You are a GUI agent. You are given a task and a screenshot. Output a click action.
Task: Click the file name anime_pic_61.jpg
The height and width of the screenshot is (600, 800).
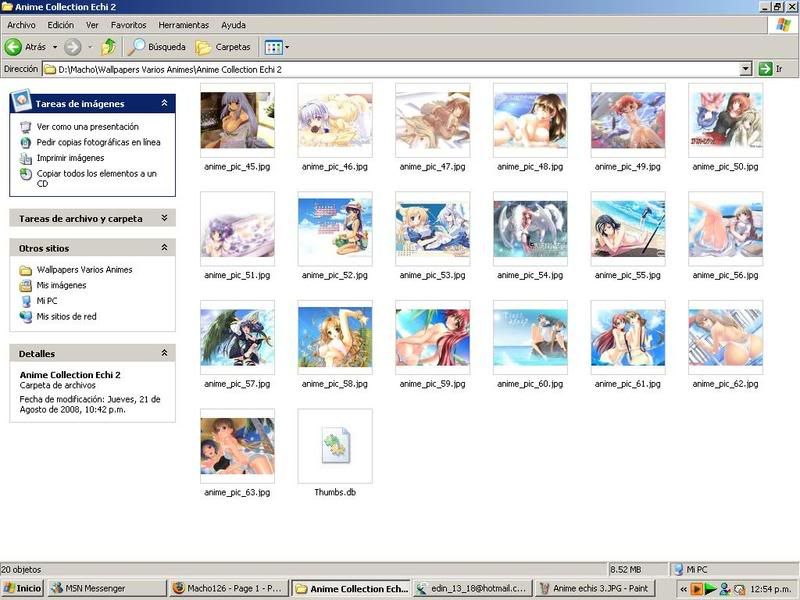pos(628,384)
